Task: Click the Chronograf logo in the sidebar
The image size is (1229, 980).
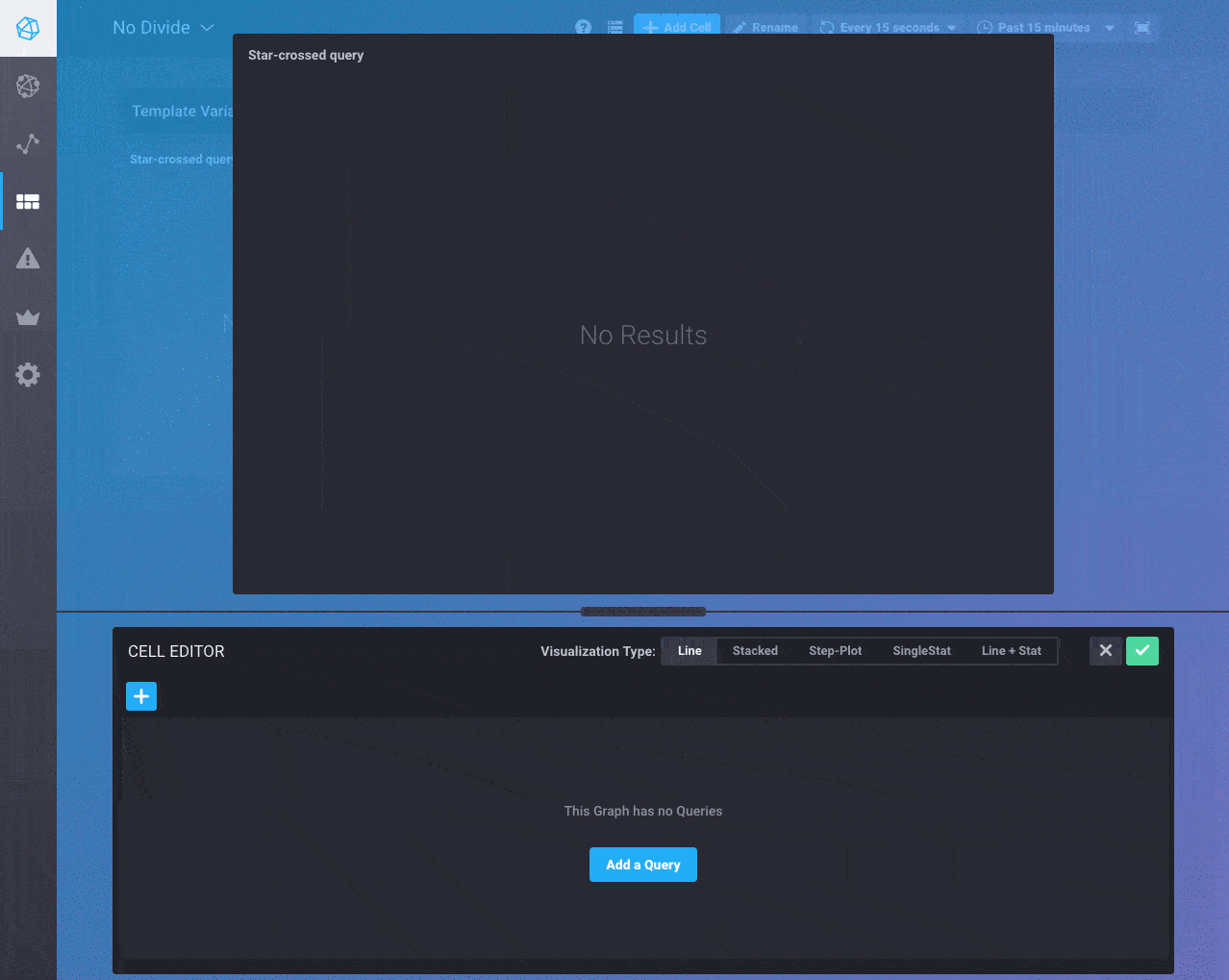Action: coord(28,29)
